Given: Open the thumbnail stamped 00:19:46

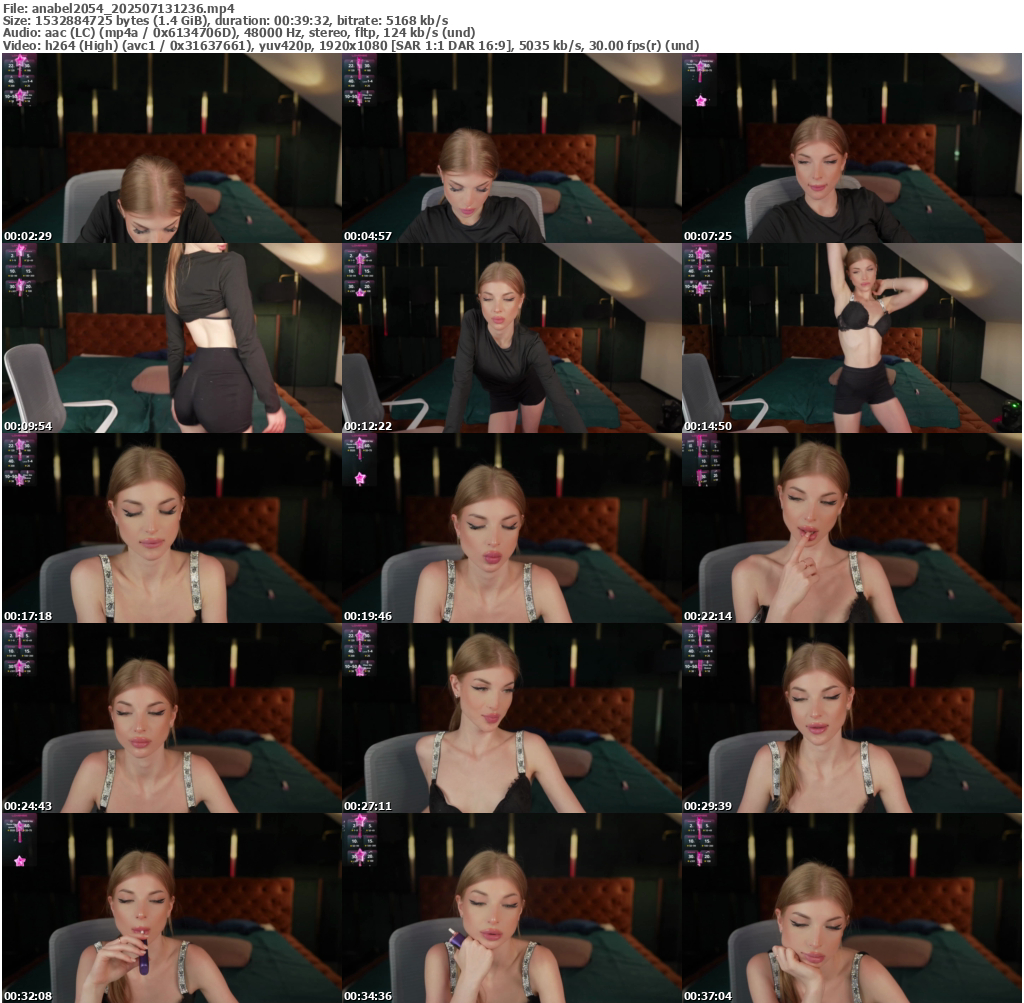Looking at the screenshot, I should point(511,528).
